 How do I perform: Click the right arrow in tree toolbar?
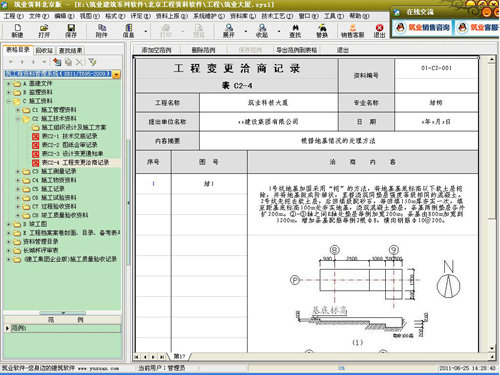(x=44, y=62)
